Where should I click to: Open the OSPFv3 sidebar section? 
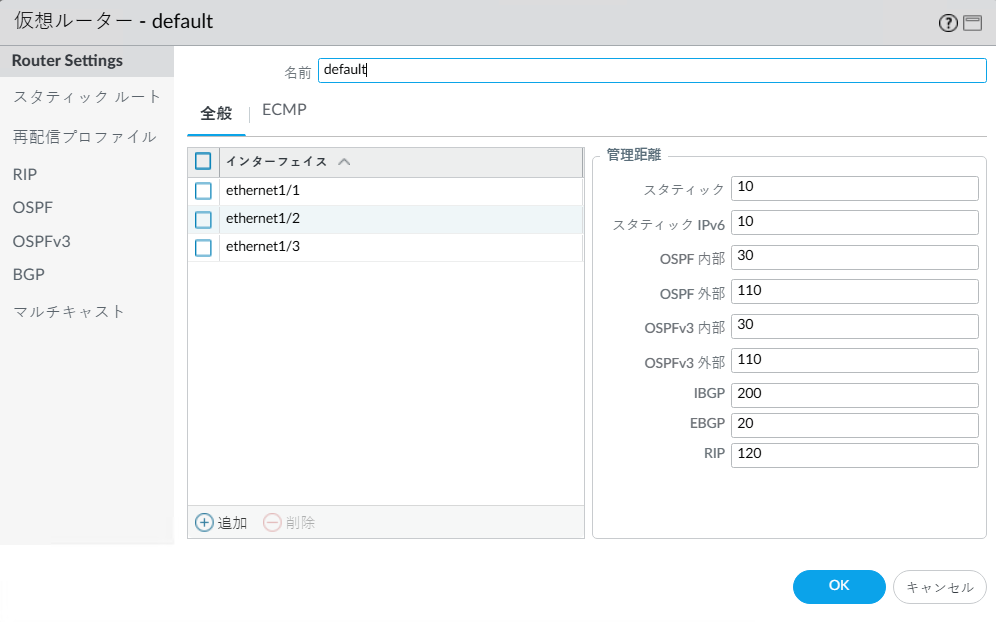[x=42, y=241]
